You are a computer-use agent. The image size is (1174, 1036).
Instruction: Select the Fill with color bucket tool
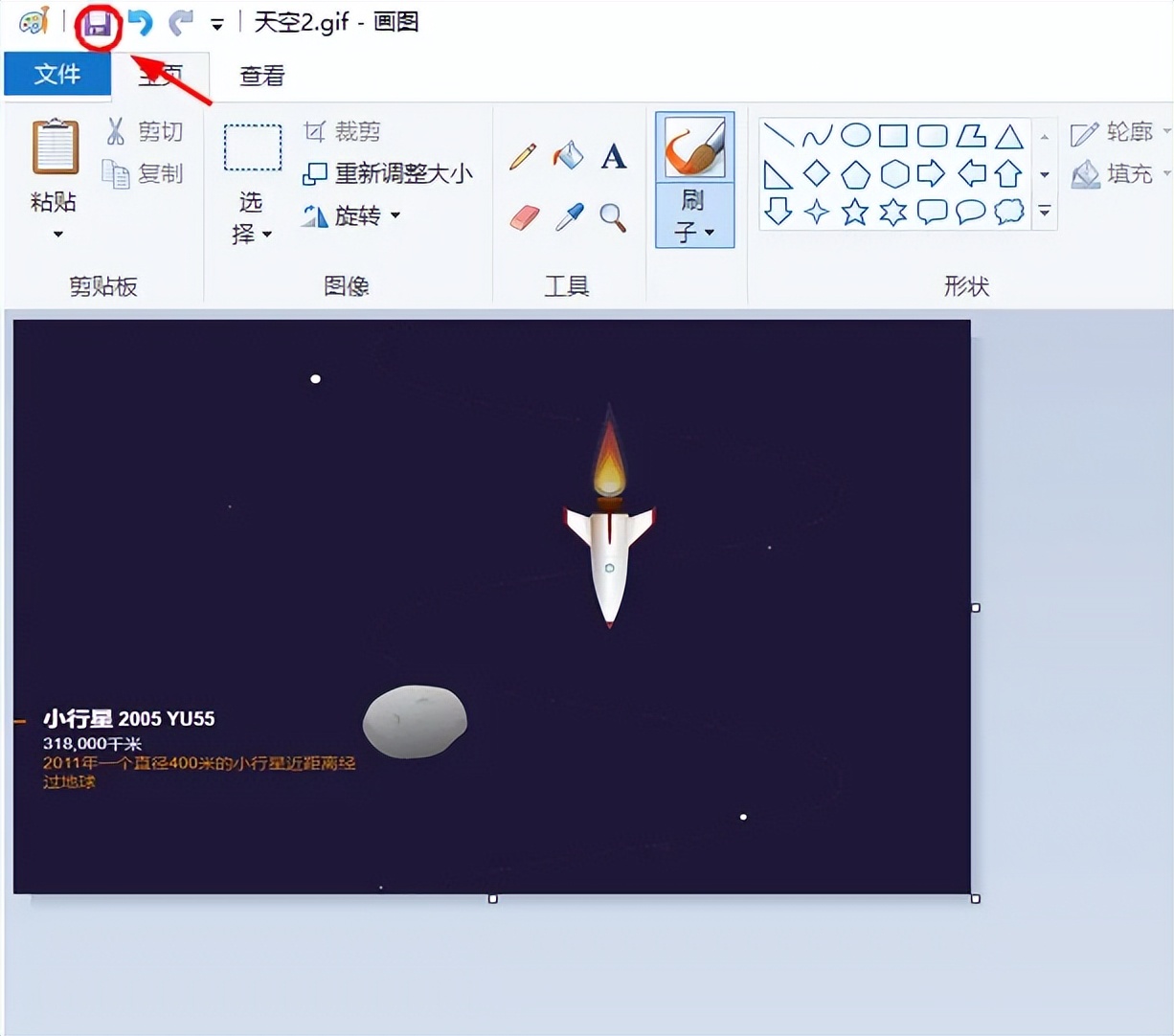567,156
